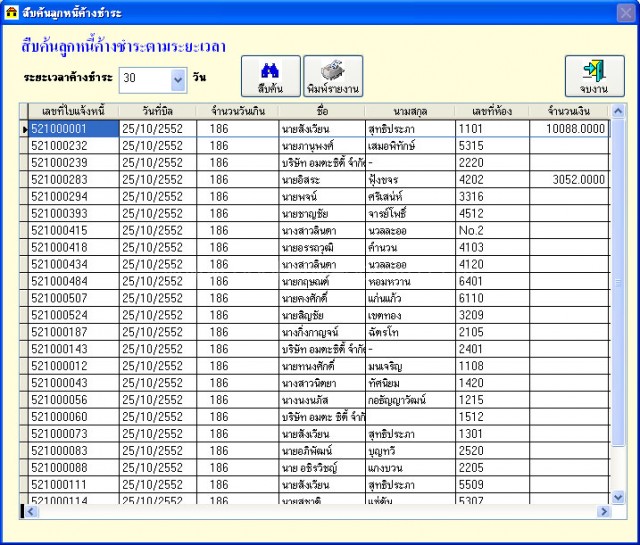This screenshot has width=640, height=545.
Task: Click room number cell 3209
Action: pyautogui.click(x=492, y=315)
